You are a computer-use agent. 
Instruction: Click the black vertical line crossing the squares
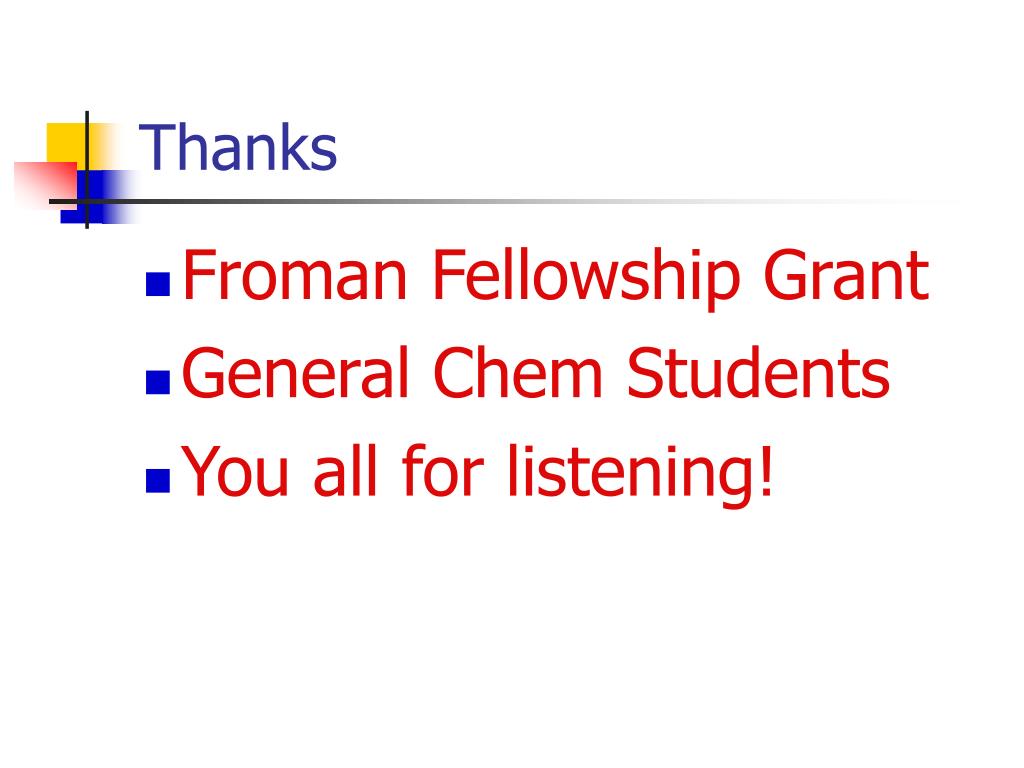(x=87, y=170)
